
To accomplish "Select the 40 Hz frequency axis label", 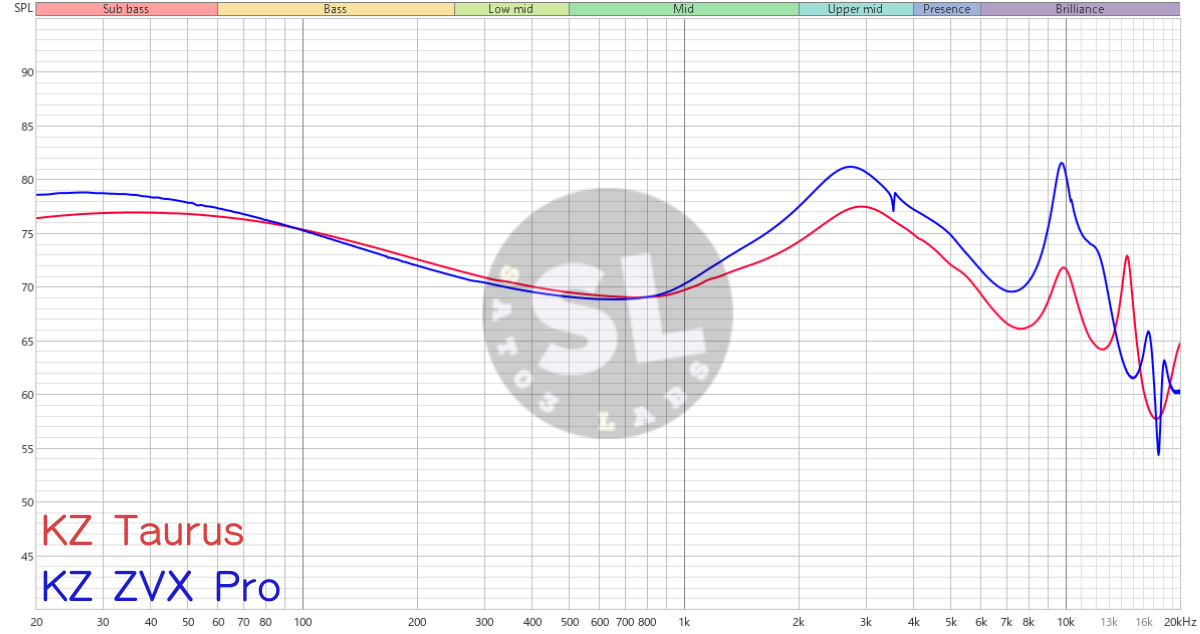I will coord(151,621).
